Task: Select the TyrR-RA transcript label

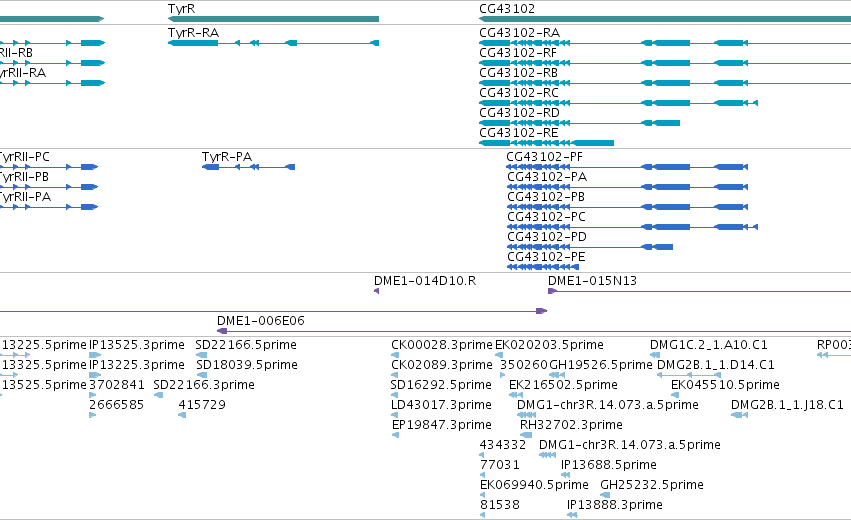Action: pos(193,33)
